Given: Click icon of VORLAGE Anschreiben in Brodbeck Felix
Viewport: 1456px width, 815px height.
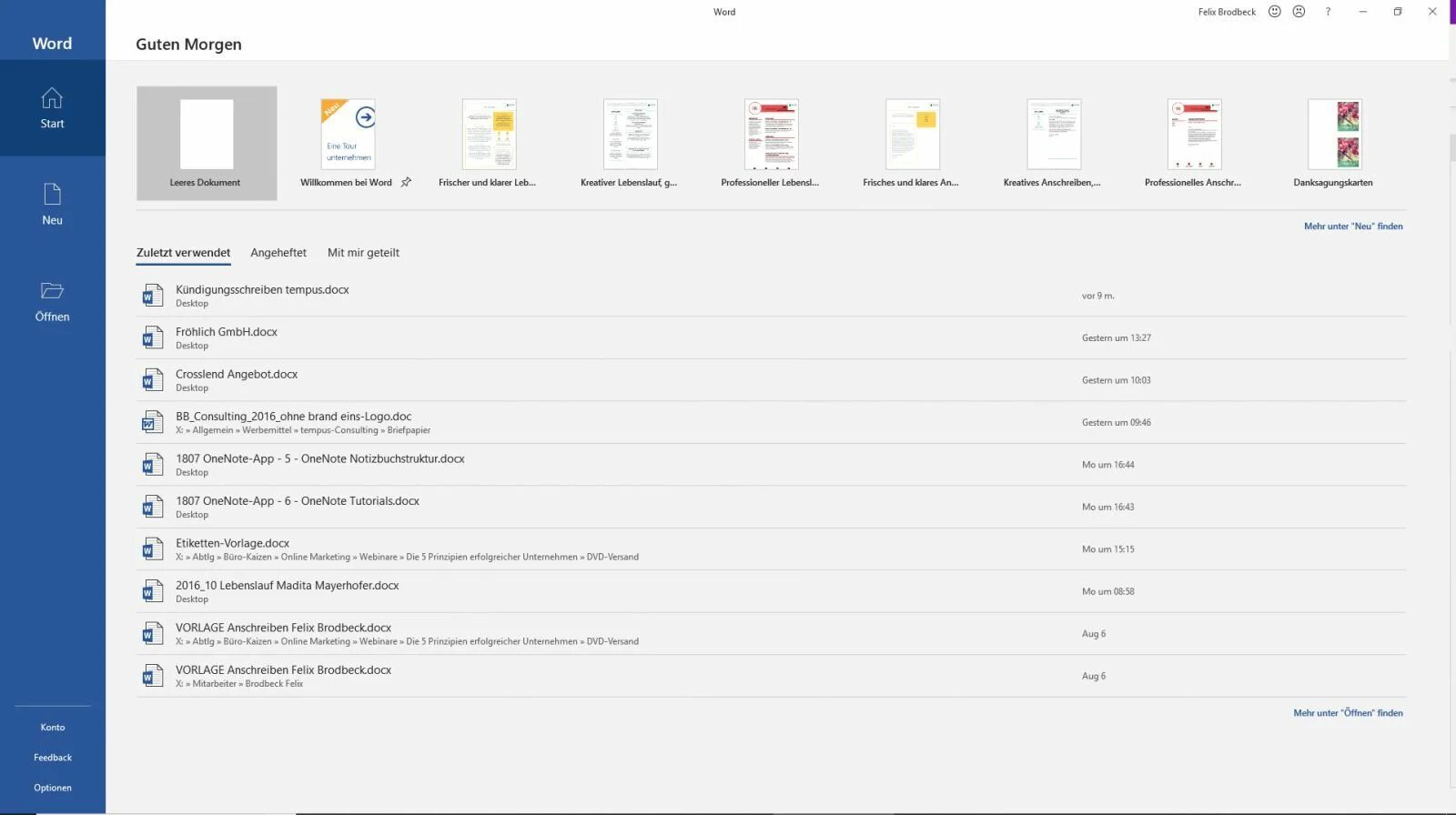Looking at the screenshot, I should coord(152,676).
